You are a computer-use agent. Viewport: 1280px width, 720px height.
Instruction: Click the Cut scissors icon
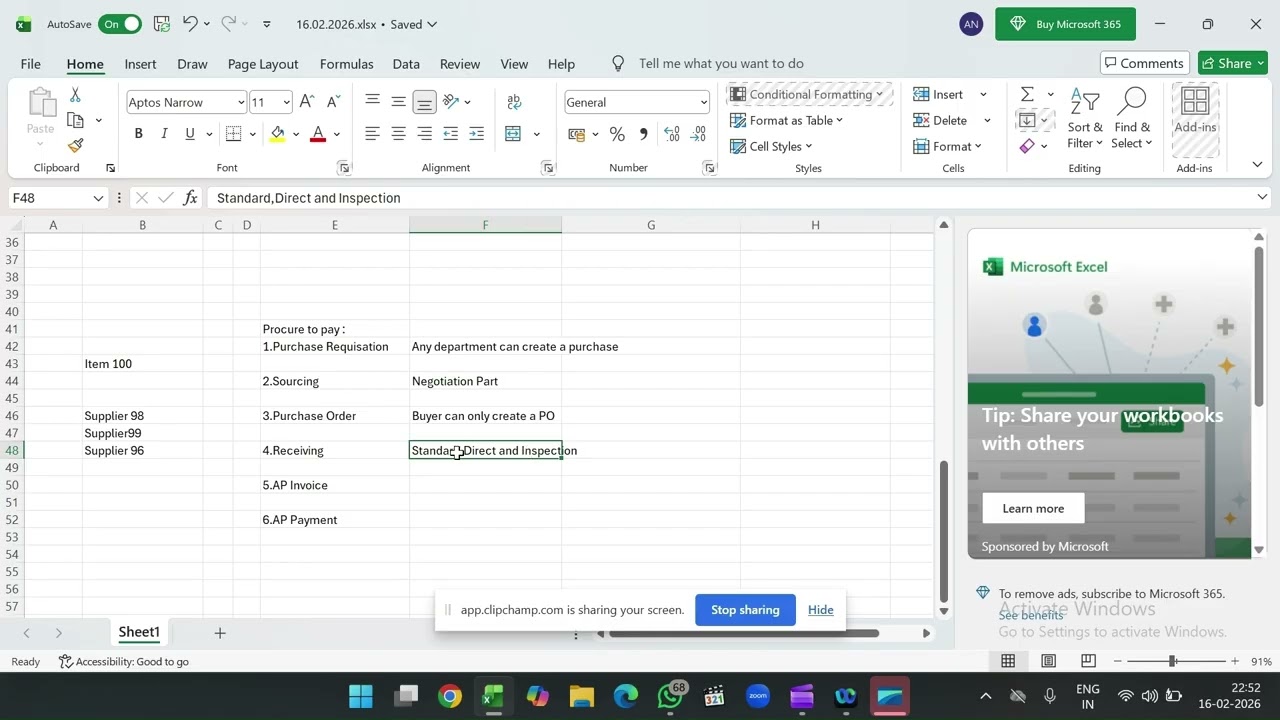pos(75,94)
